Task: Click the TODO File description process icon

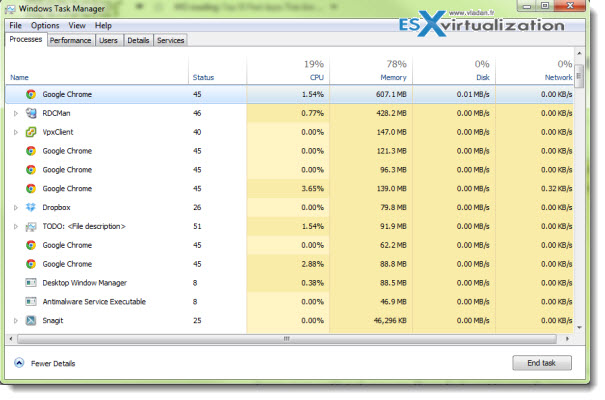Action: point(31,226)
